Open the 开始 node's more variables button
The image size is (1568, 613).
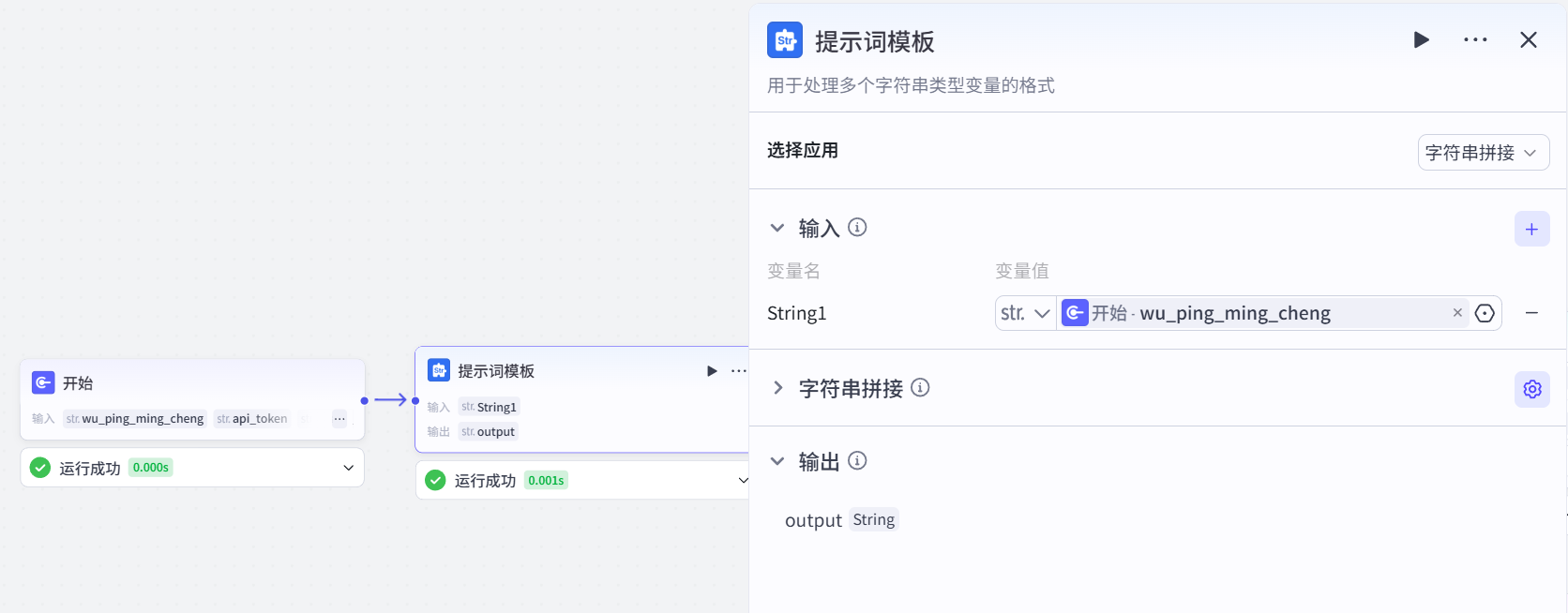(339, 419)
